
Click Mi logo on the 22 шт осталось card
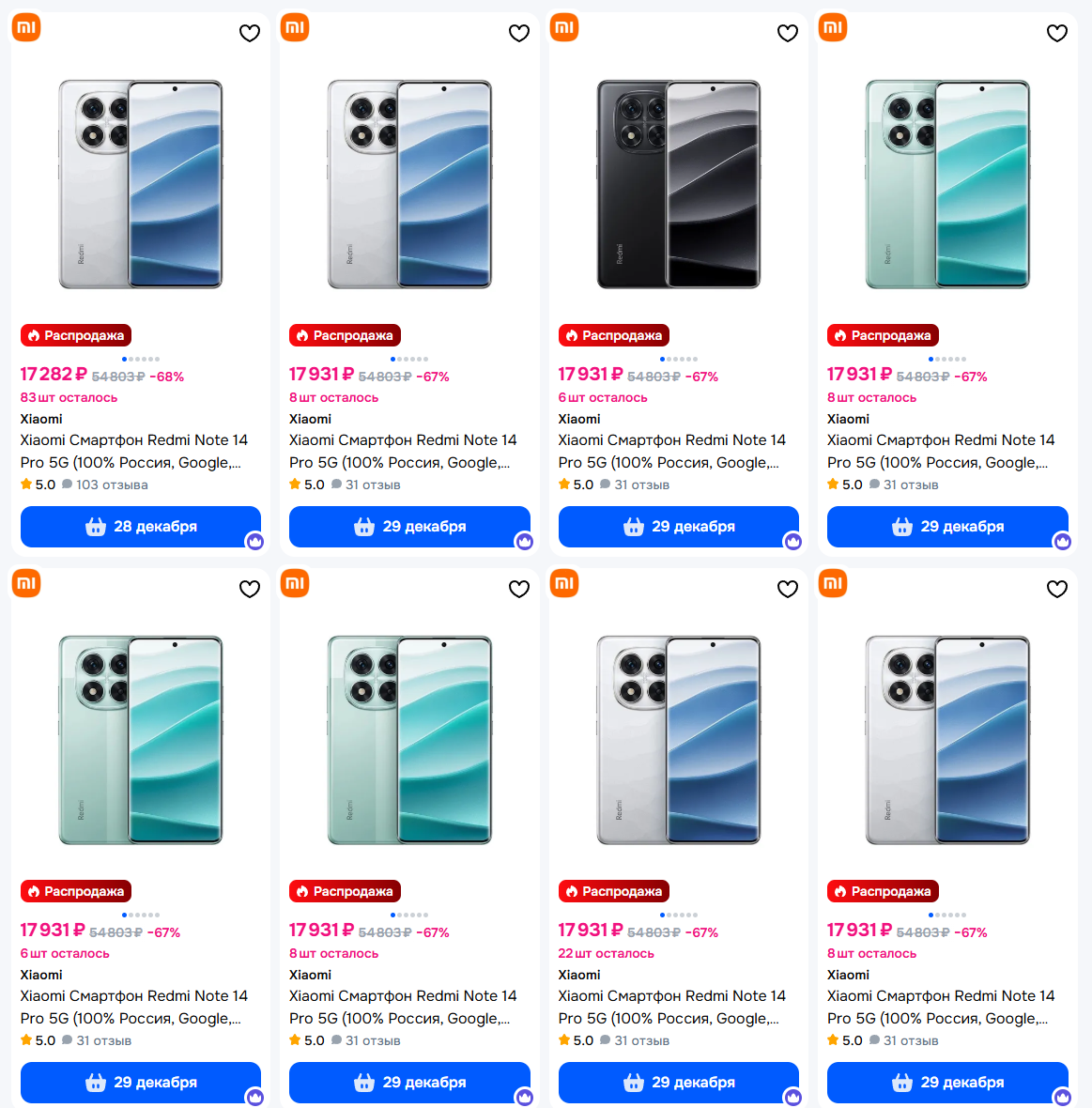(x=564, y=583)
